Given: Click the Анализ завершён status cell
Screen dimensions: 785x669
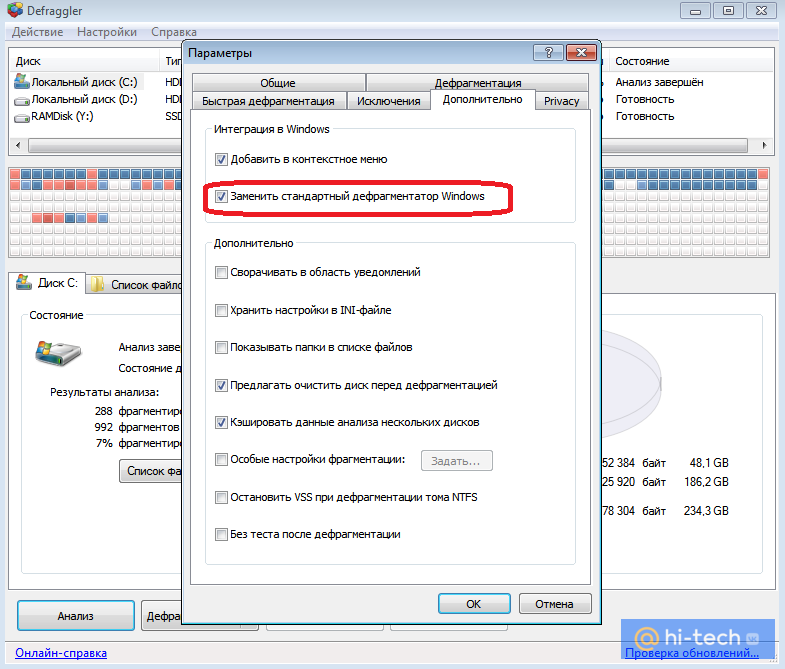Looking at the screenshot, I should click(659, 82).
